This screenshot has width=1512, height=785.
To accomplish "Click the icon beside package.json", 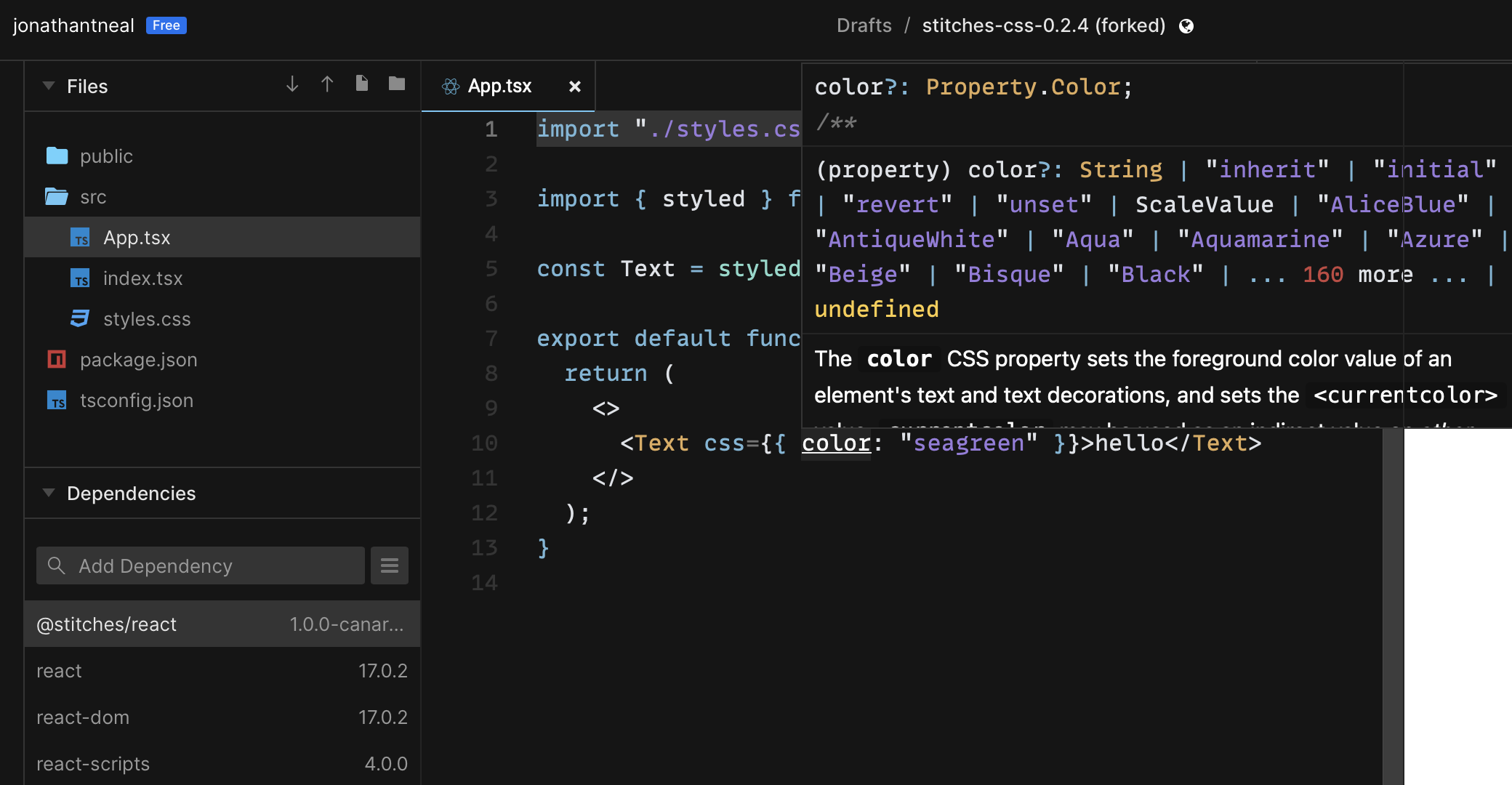I will click(x=58, y=359).
